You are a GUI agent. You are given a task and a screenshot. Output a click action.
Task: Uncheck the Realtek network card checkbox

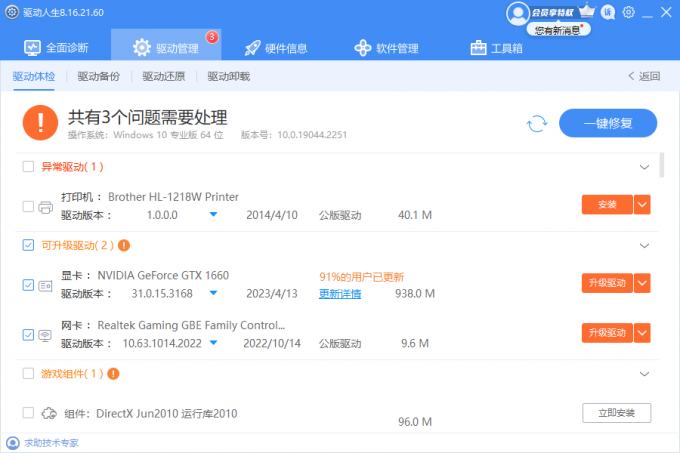tap(28, 335)
